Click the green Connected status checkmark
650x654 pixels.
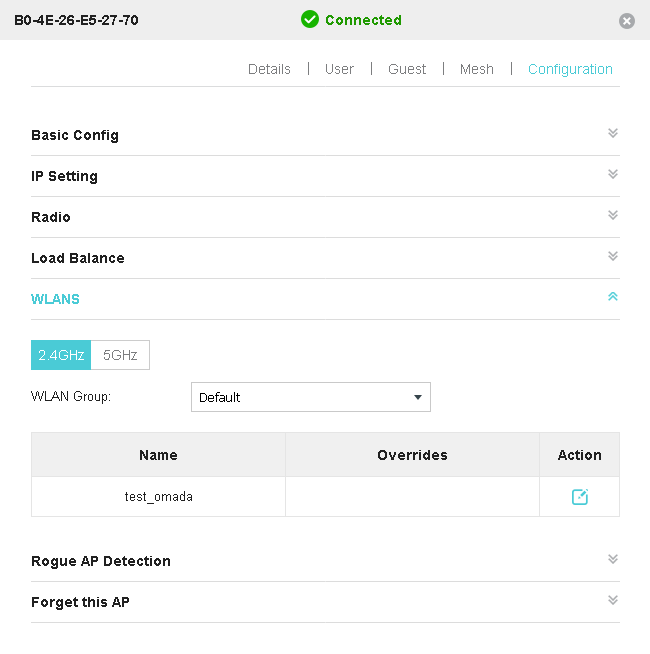[310, 20]
